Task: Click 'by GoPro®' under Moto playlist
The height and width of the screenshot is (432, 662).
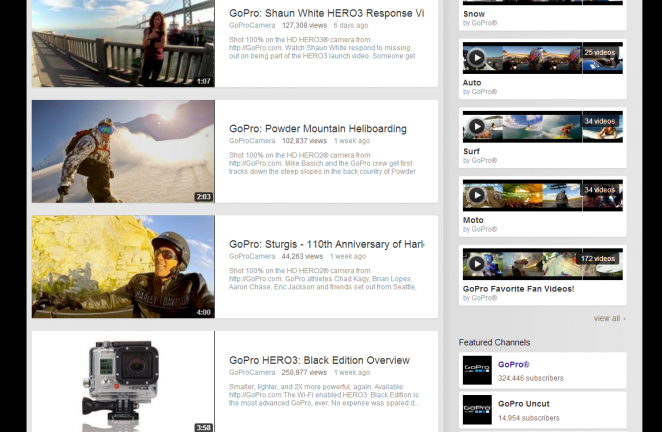Action: click(480, 229)
